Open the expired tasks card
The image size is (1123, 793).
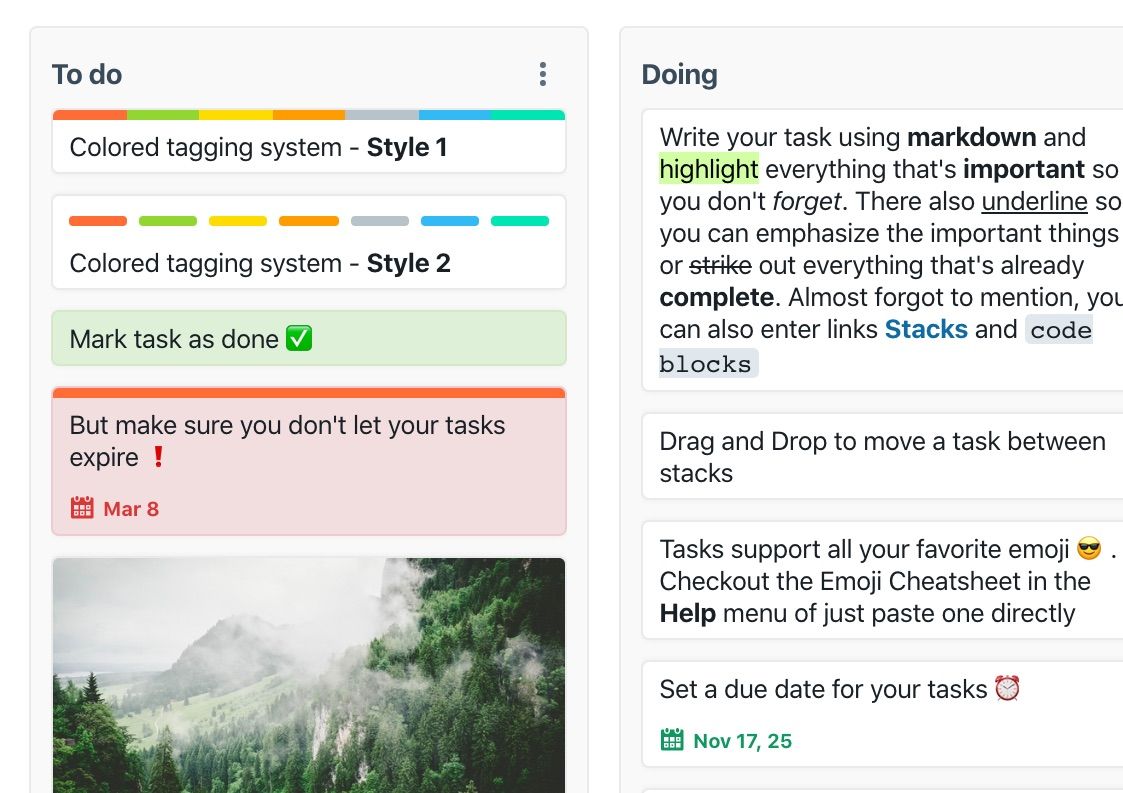click(x=309, y=461)
